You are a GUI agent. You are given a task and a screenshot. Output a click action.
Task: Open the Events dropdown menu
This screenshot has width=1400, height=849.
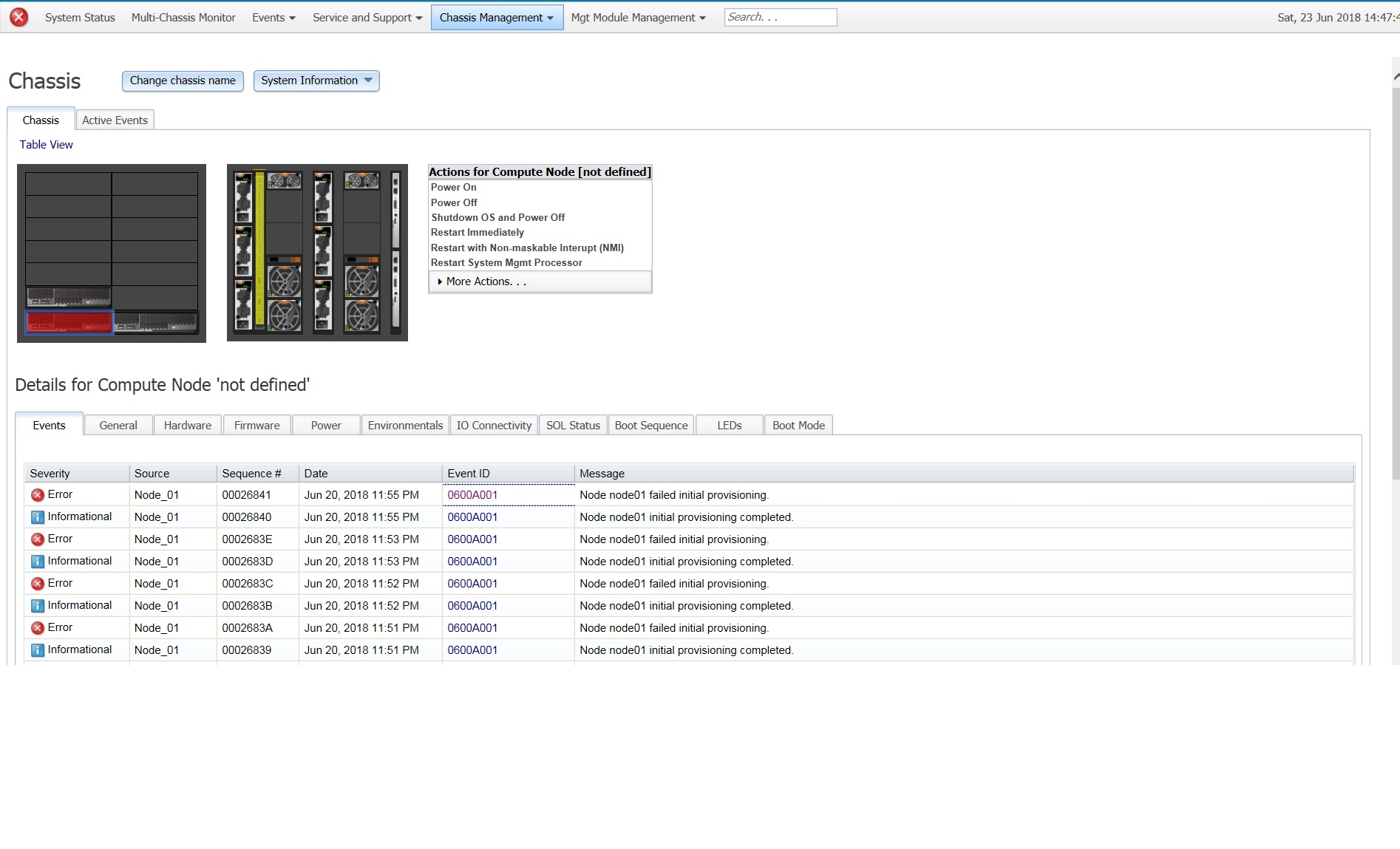273,17
